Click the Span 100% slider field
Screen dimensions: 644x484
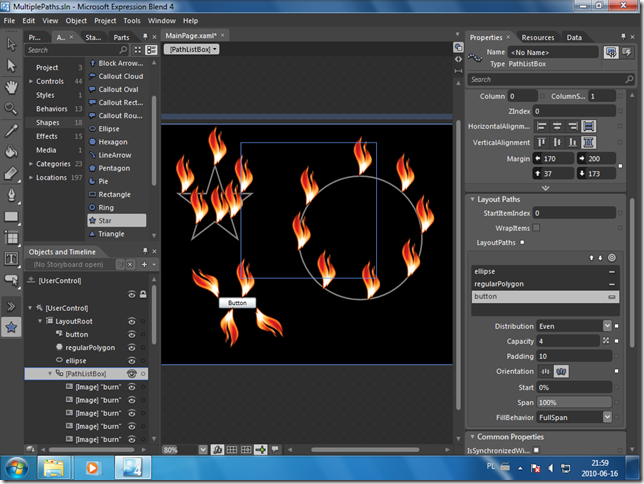click(574, 402)
